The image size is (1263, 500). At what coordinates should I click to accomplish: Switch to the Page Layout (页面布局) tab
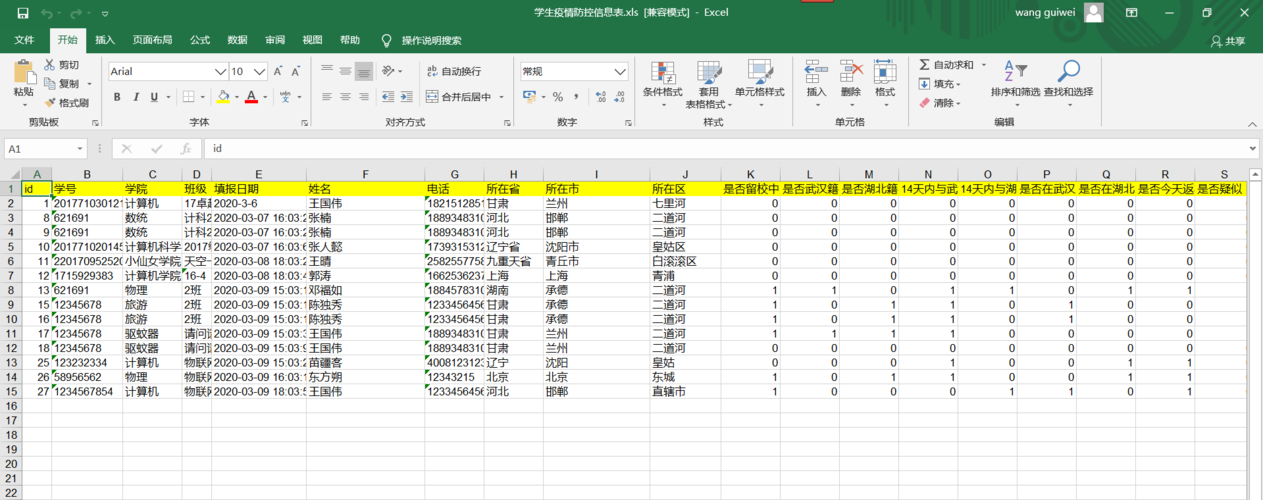tap(152, 40)
